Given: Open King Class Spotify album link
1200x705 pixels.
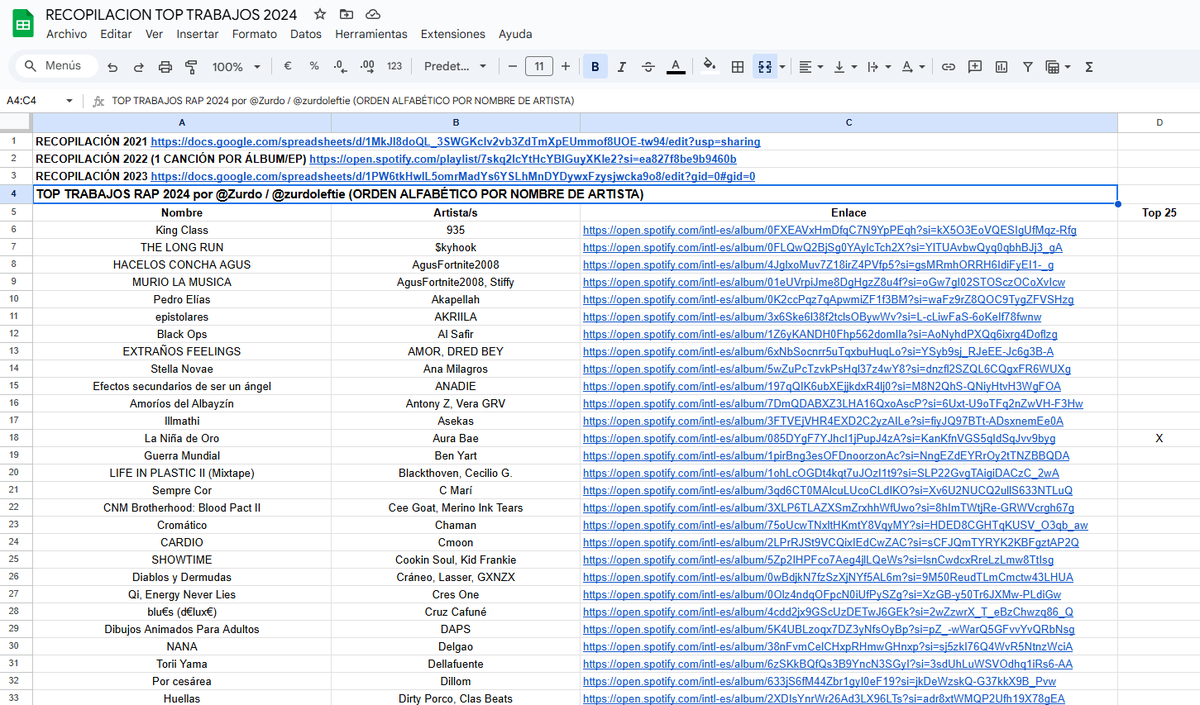Looking at the screenshot, I should point(829,230).
